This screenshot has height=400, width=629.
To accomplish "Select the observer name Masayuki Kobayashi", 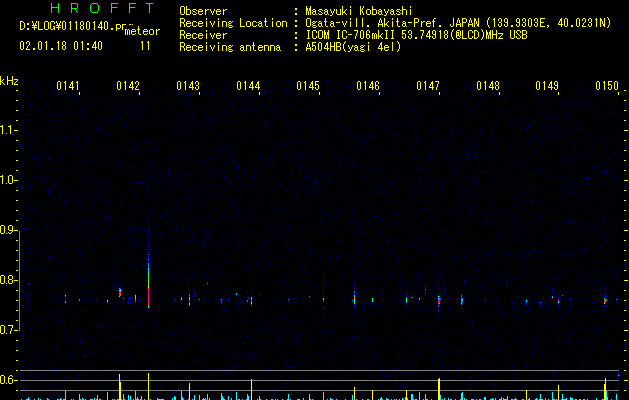I will (x=359, y=11).
